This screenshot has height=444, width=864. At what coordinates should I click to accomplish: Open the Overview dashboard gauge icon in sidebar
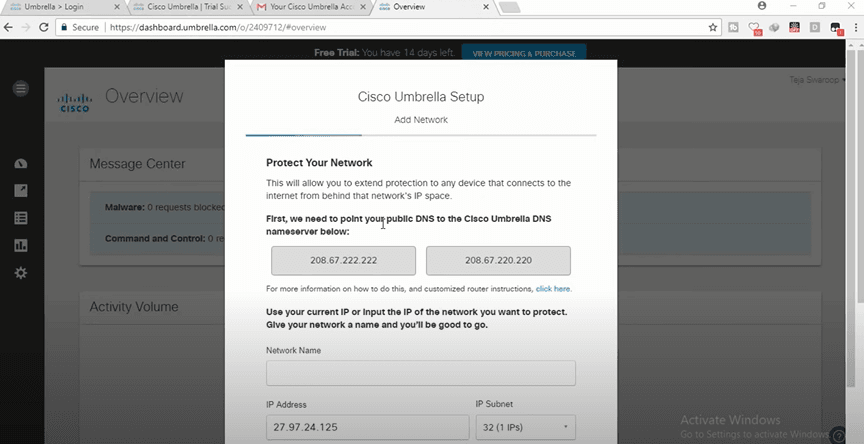[21, 164]
